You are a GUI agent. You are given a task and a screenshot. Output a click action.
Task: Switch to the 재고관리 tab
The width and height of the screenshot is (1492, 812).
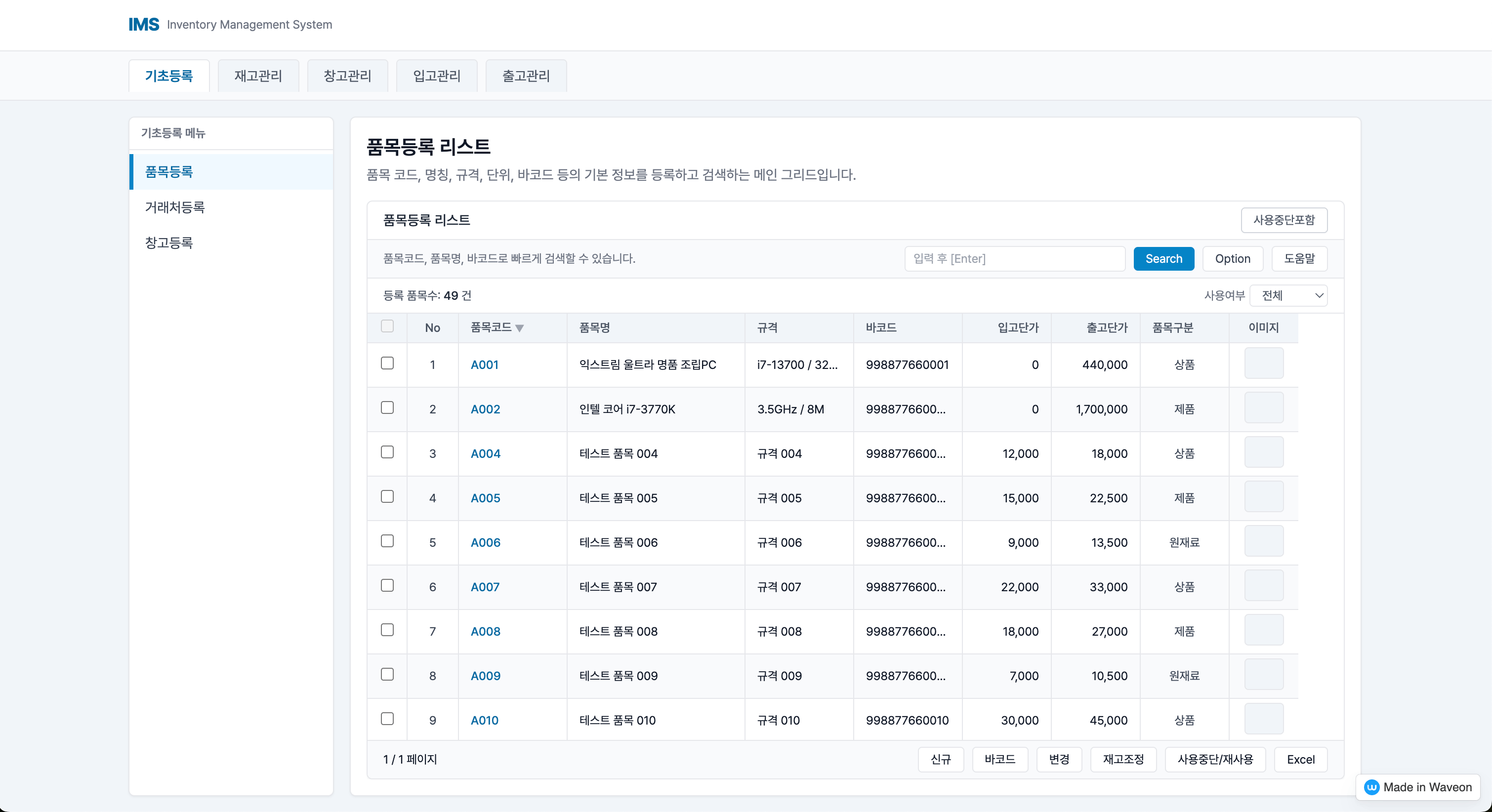pos(258,75)
